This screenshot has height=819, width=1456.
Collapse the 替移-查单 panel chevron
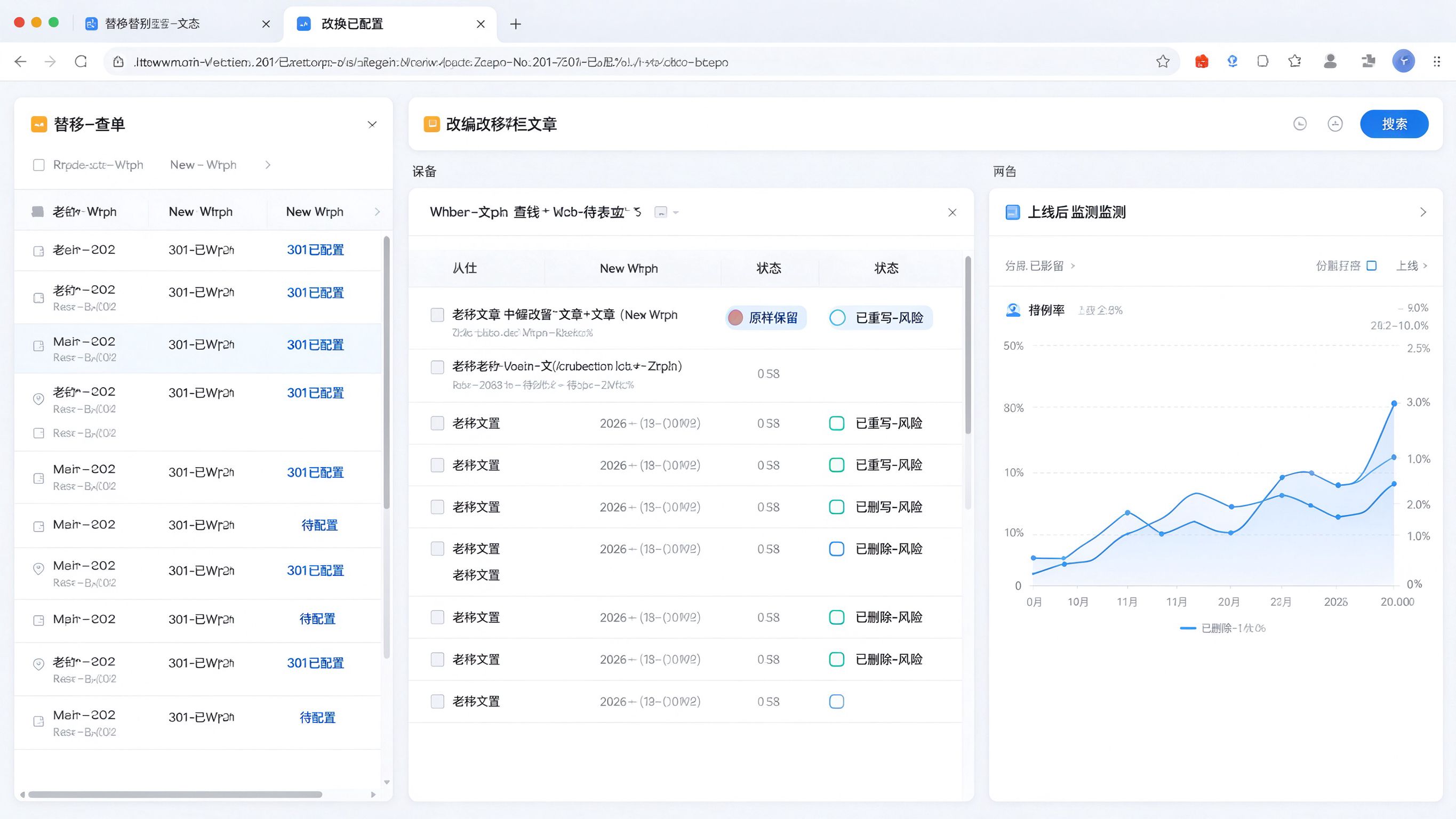coord(372,124)
